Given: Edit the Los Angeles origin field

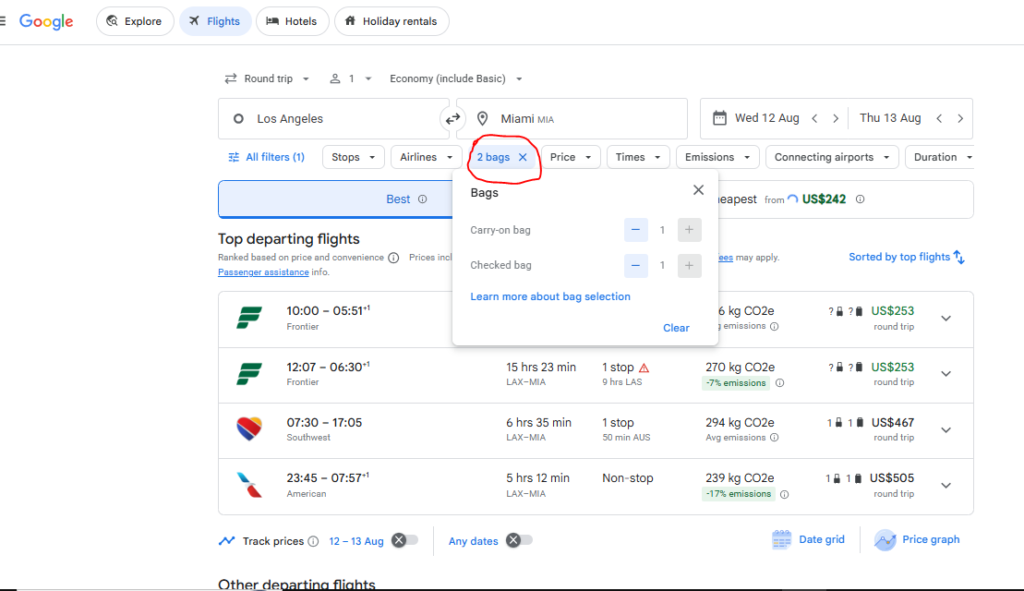Looking at the screenshot, I should tap(333, 119).
